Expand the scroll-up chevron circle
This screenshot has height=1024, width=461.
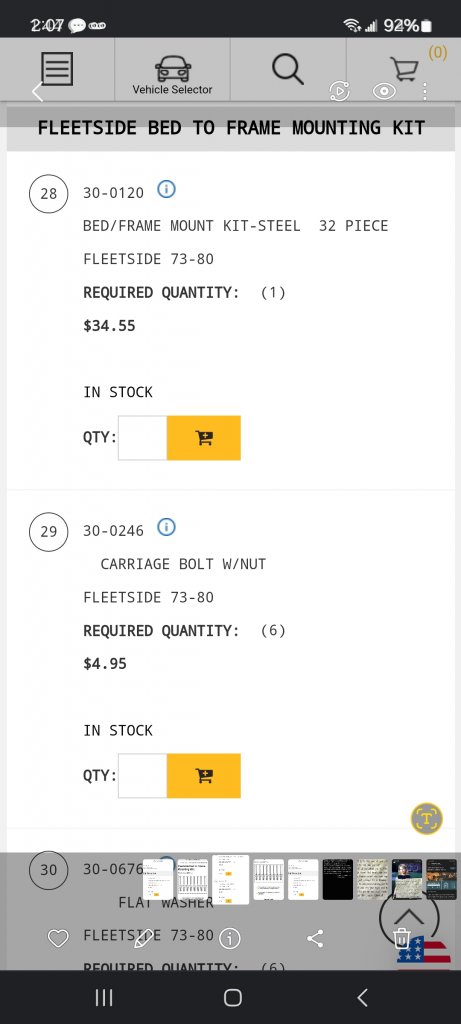(409, 918)
